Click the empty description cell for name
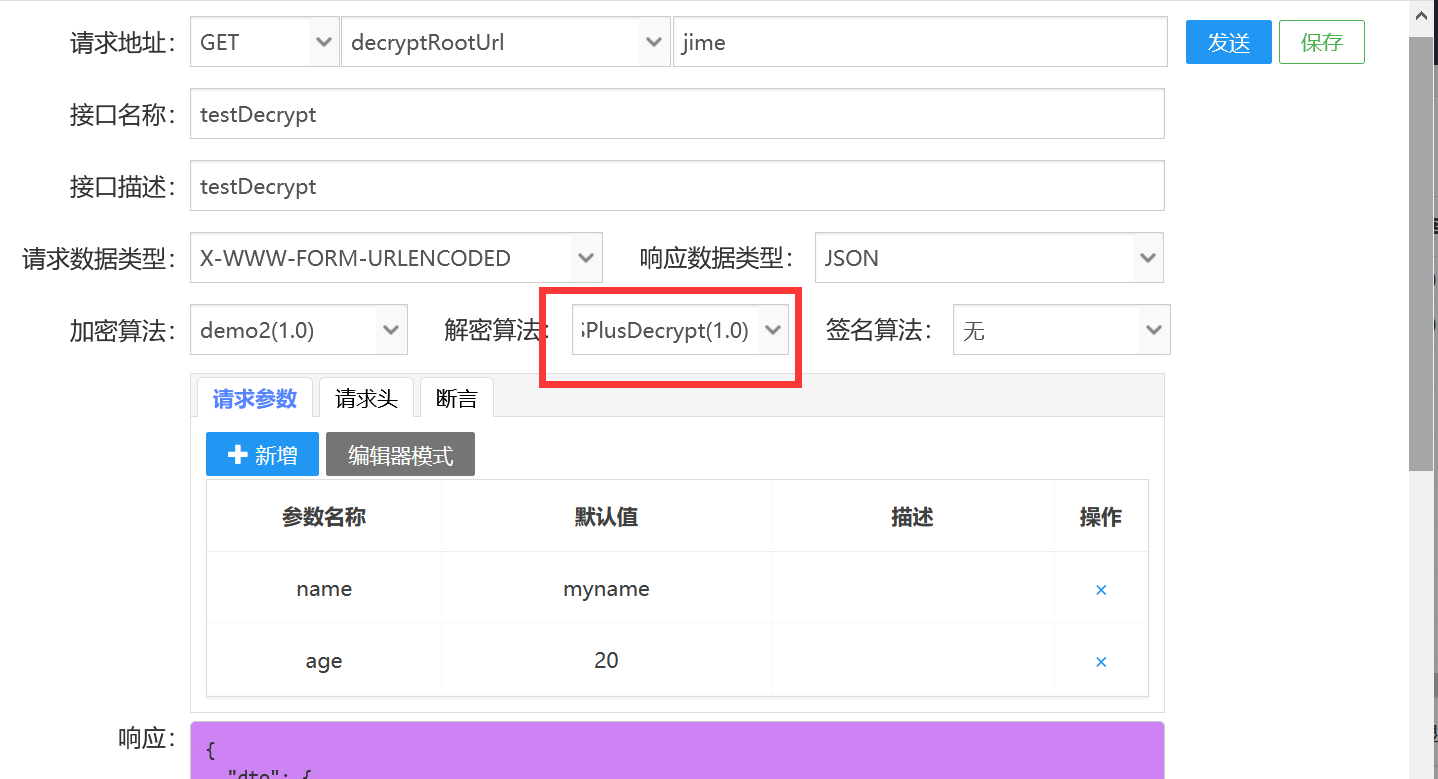Image resolution: width=1438 pixels, height=779 pixels. pyautogui.click(x=912, y=588)
